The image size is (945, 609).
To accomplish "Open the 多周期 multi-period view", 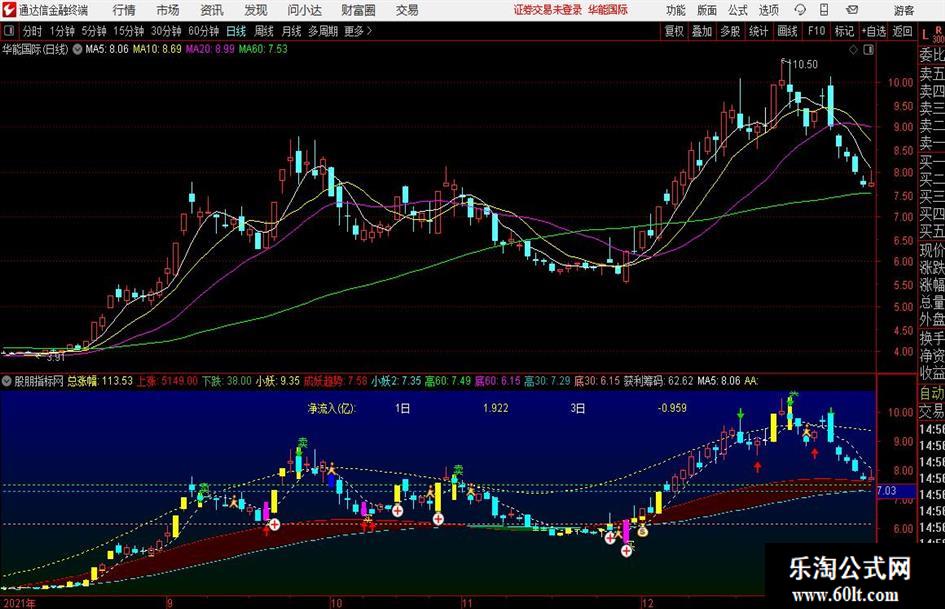I will point(323,31).
